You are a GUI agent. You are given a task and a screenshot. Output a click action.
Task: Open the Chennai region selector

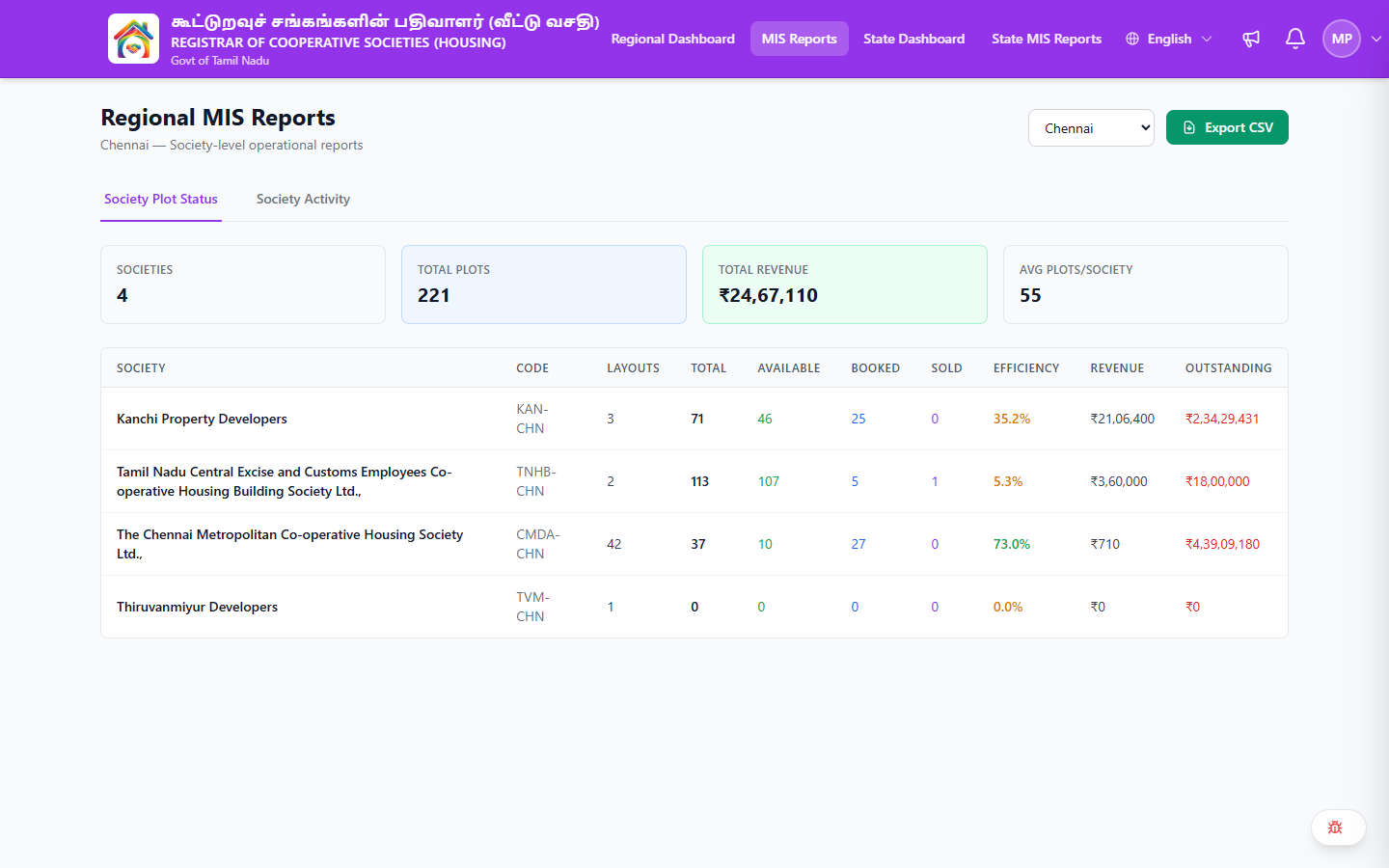click(1091, 127)
